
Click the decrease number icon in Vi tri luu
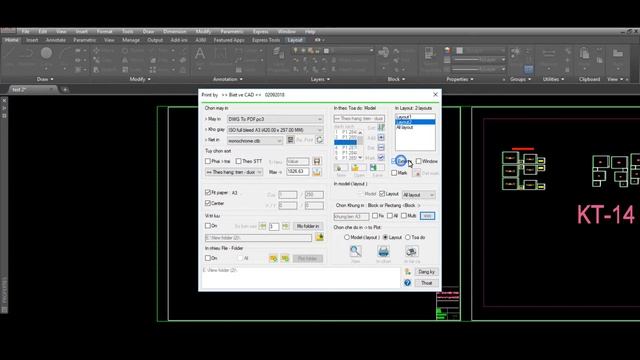262,226
